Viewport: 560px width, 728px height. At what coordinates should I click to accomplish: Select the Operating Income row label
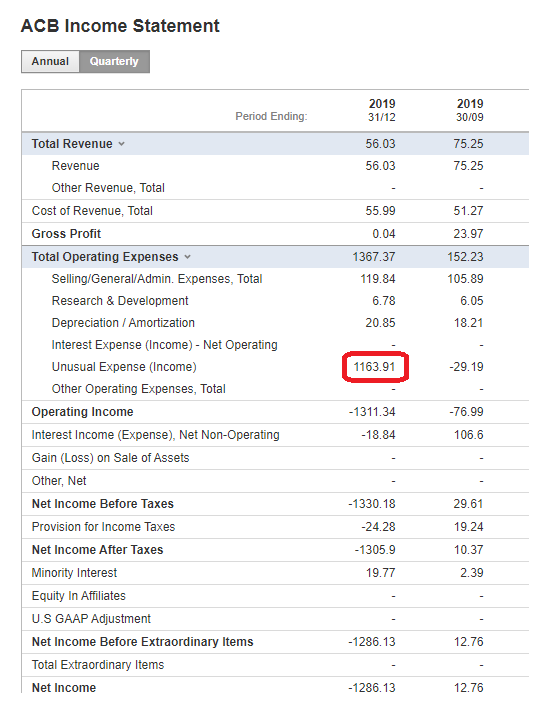click(82, 412)
